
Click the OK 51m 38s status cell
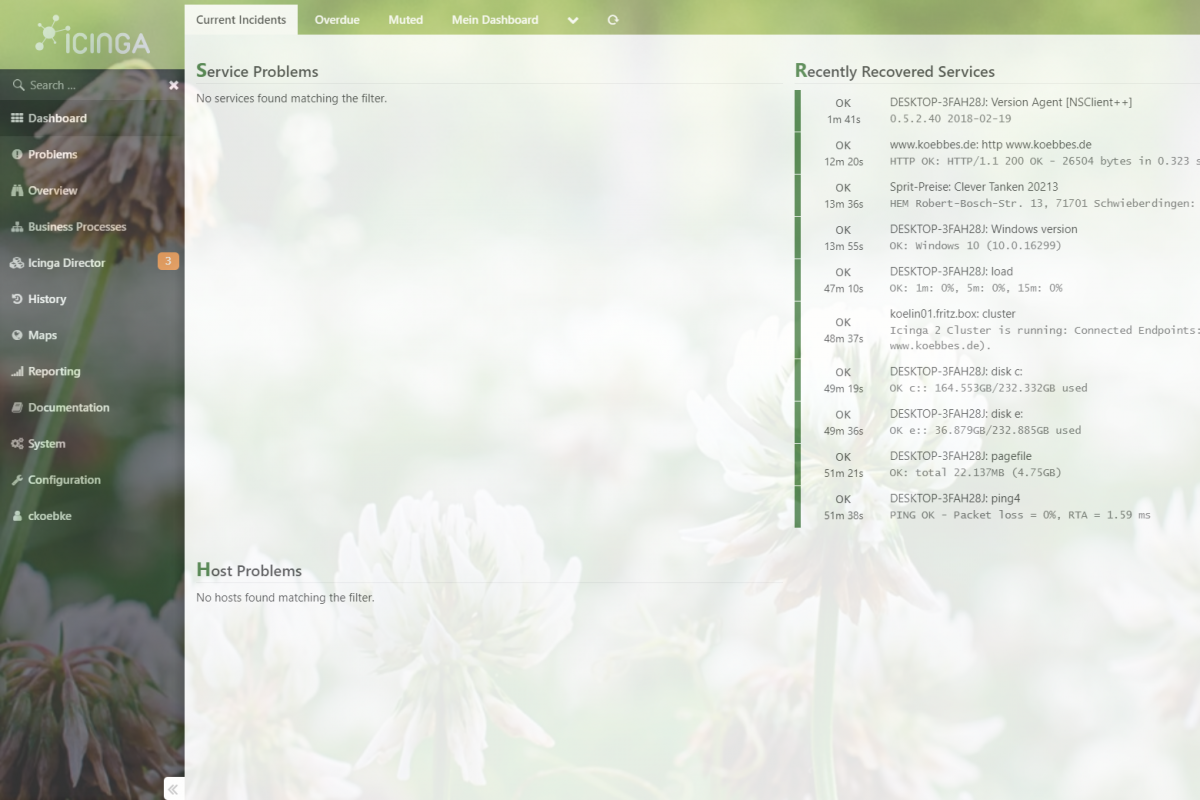click(x=843, y=506)
